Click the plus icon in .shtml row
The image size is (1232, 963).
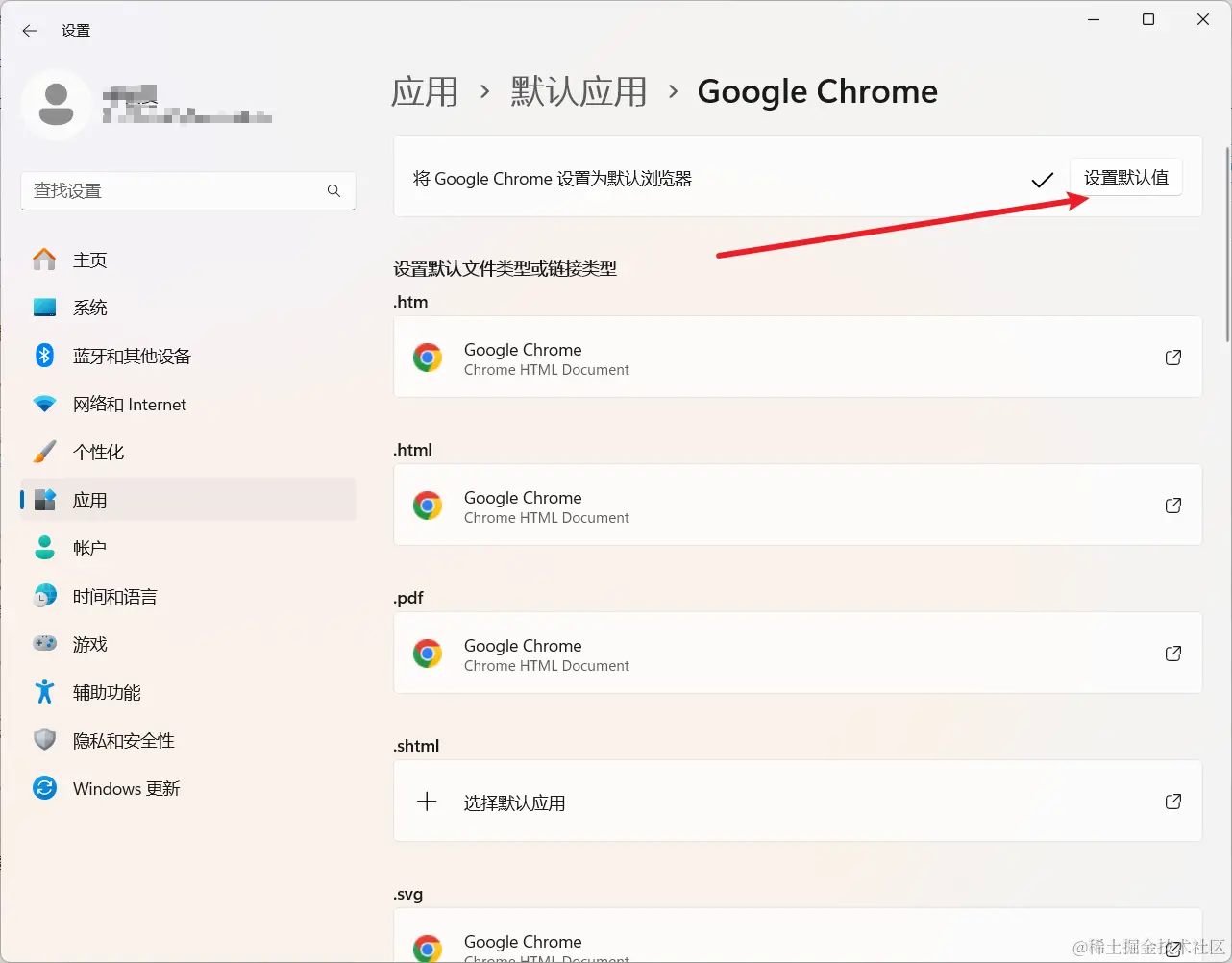427,802
